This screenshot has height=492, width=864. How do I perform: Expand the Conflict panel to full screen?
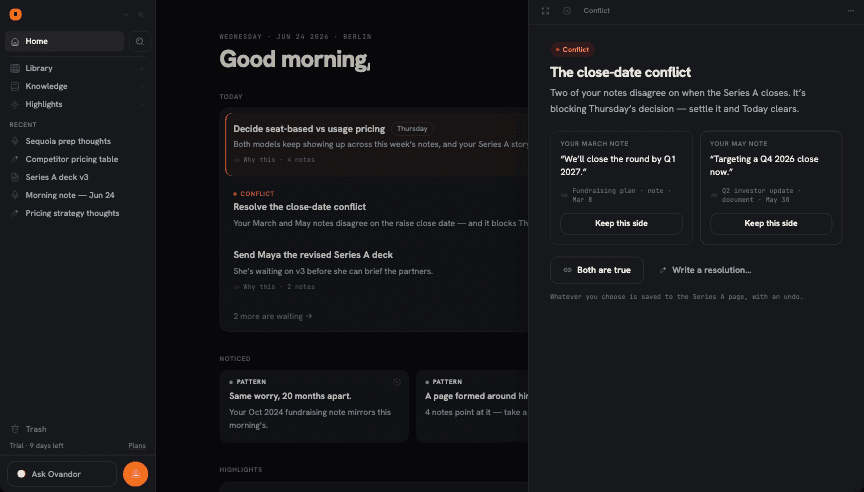click(546, 11)
